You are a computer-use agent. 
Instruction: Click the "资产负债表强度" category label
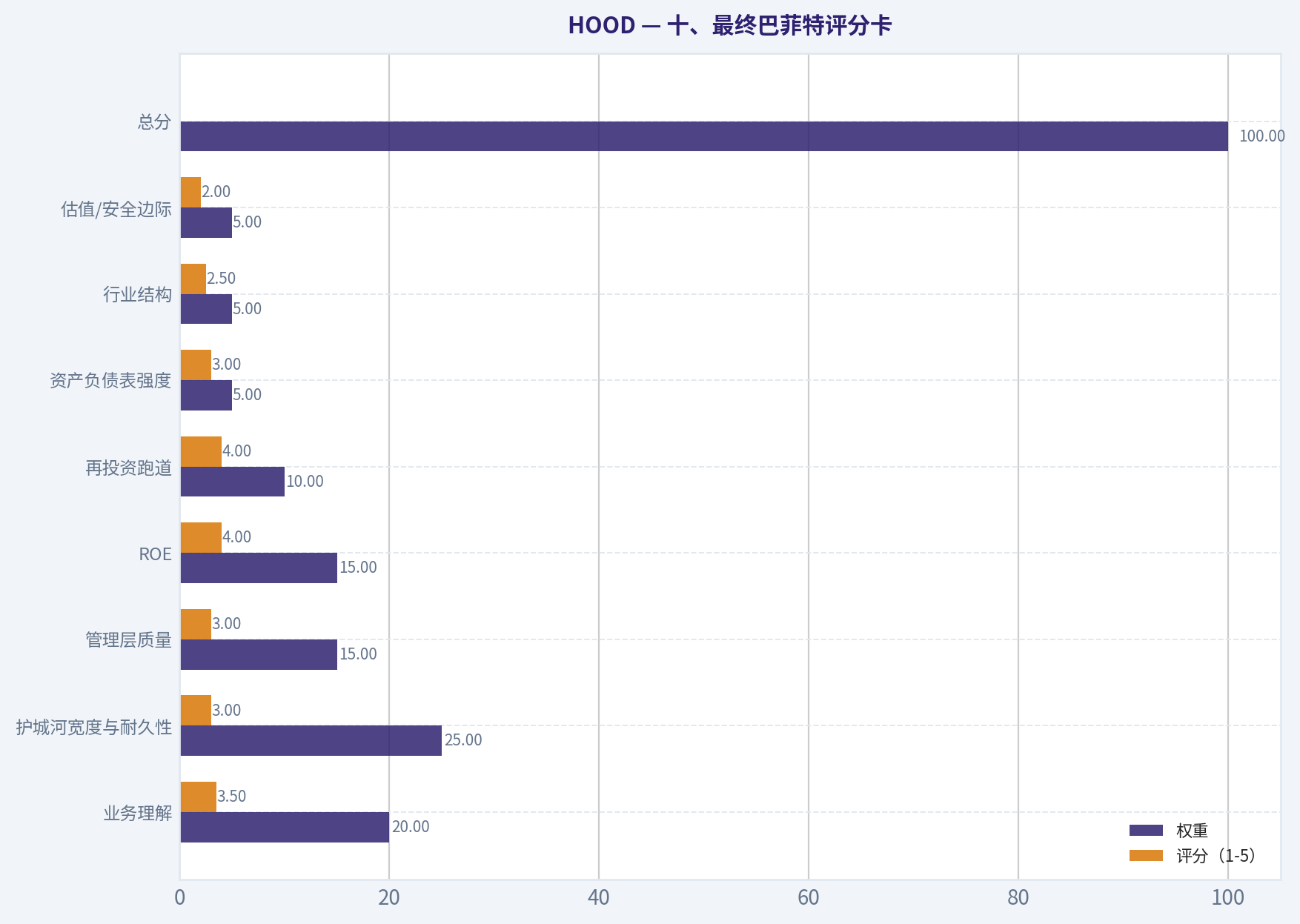[x=110, y=381]
